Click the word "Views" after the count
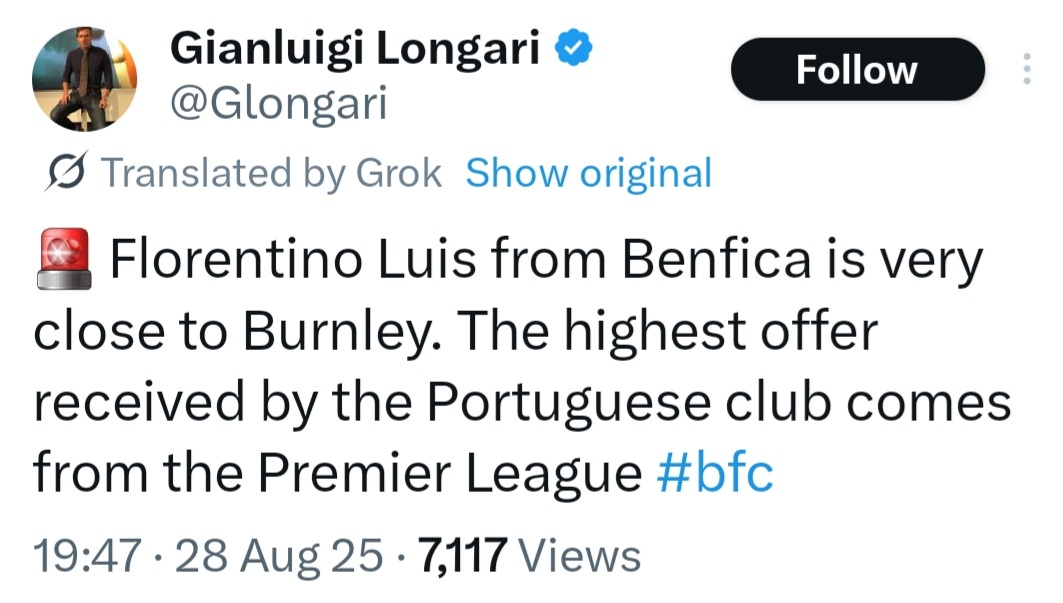 point(581,555)
